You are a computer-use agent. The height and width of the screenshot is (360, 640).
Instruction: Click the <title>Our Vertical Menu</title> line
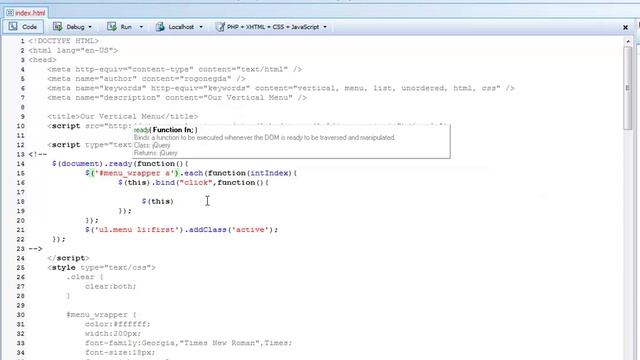[x=122, y=117]
